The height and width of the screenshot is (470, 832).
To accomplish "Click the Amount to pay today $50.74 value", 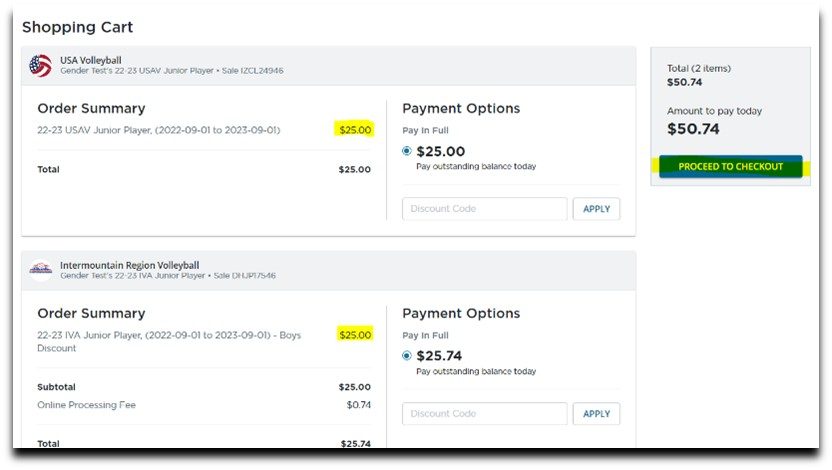I will [x=694, y=128].
